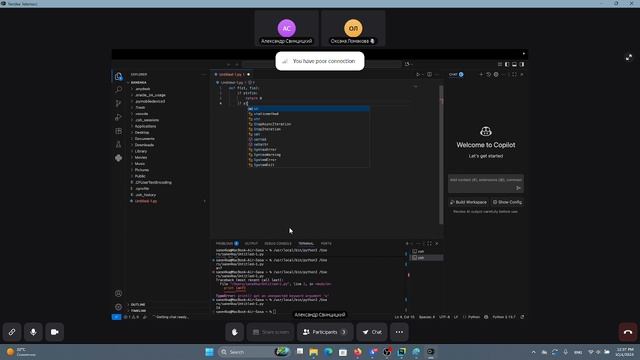Toggle the bottom panel layout icon

(515, 64)
